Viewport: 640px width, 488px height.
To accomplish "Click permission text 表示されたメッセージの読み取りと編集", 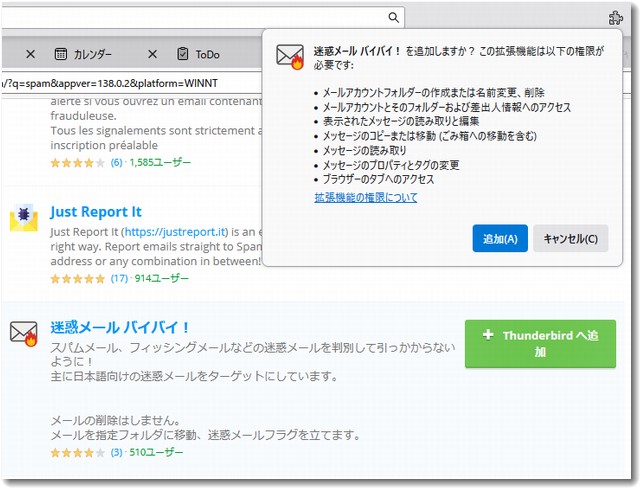I will tap(401, 121).
